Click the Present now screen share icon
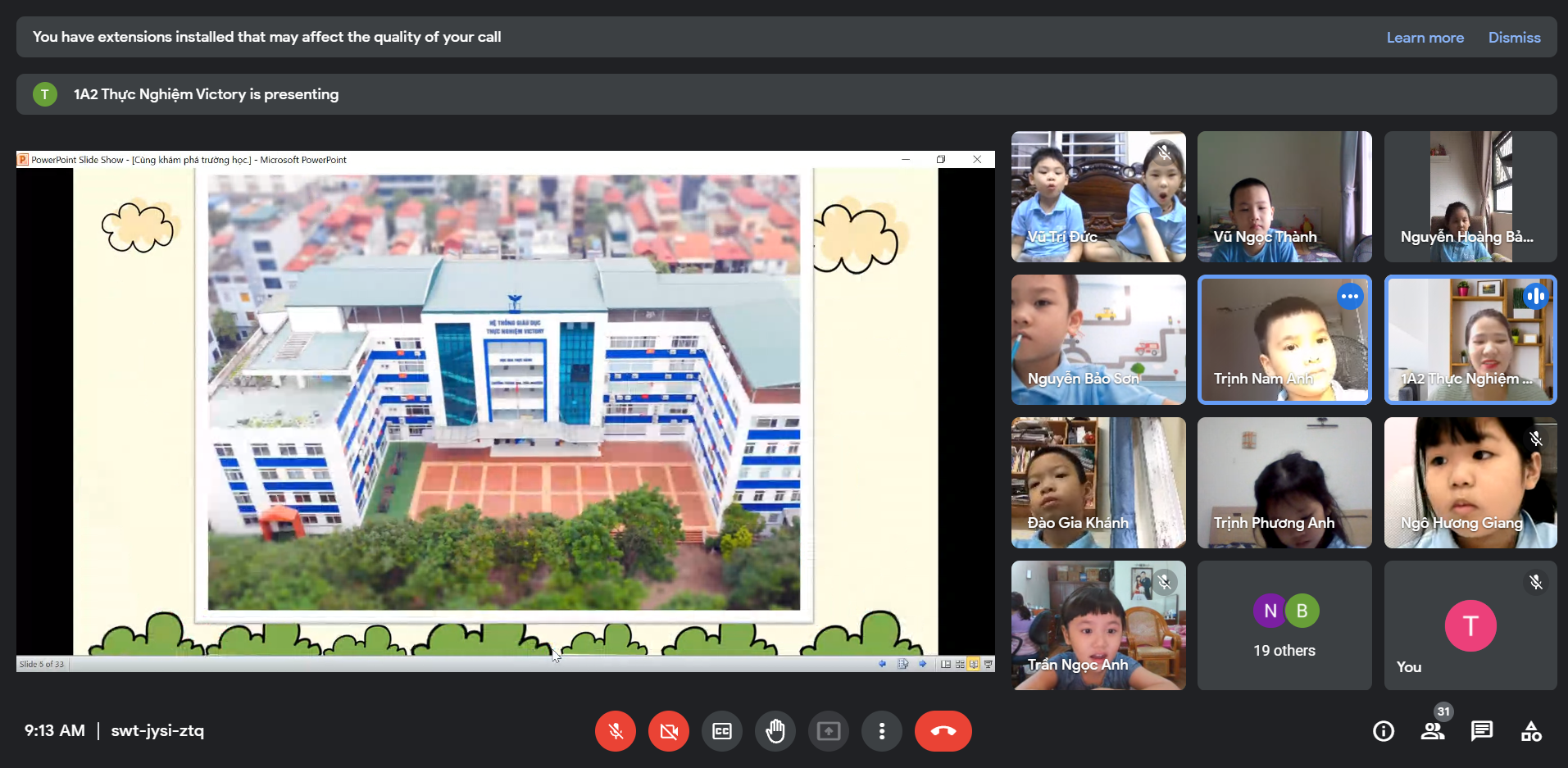 829,731
